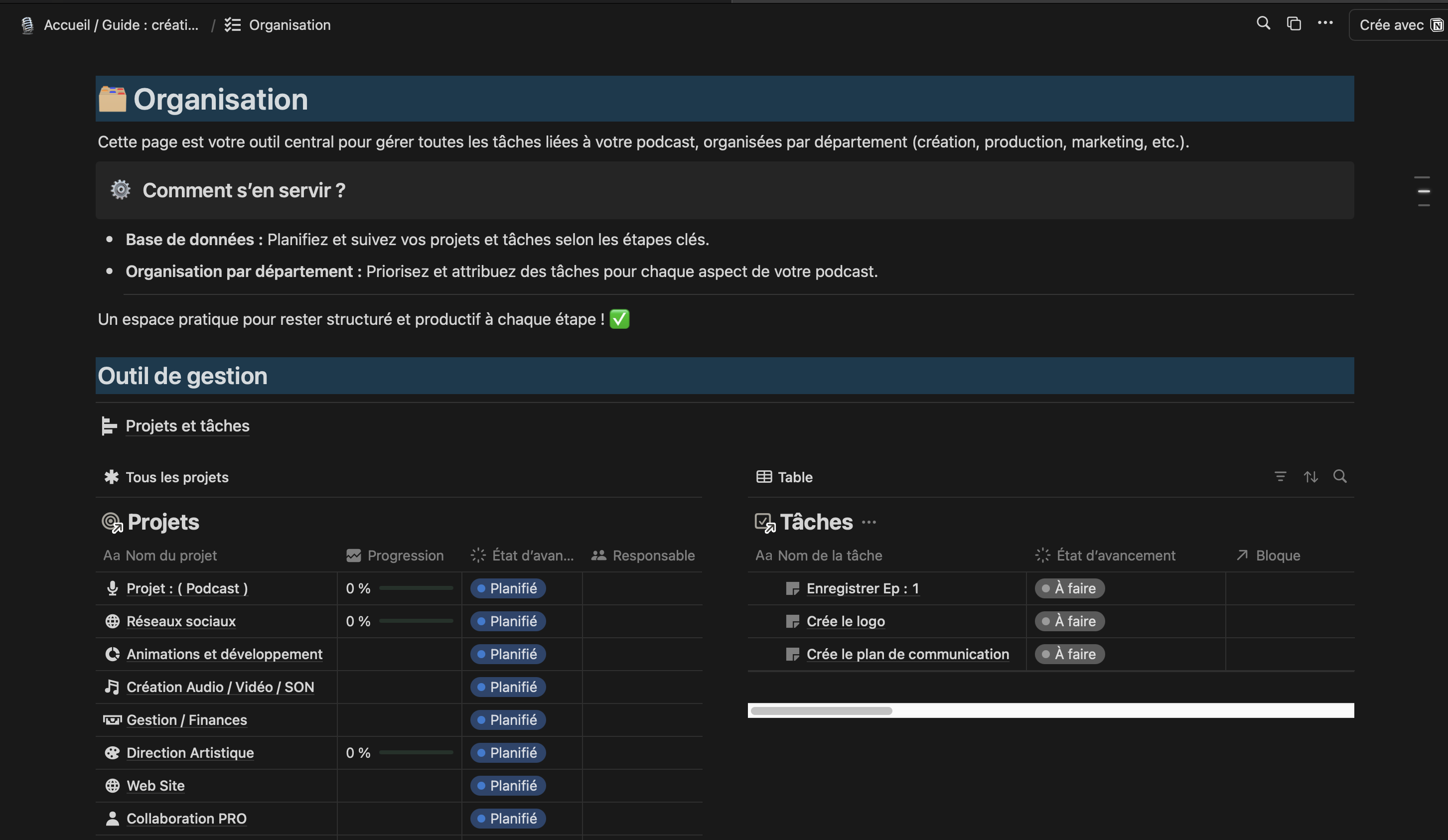
Task: Open the Crée le logo task
Action: point(845,621)
